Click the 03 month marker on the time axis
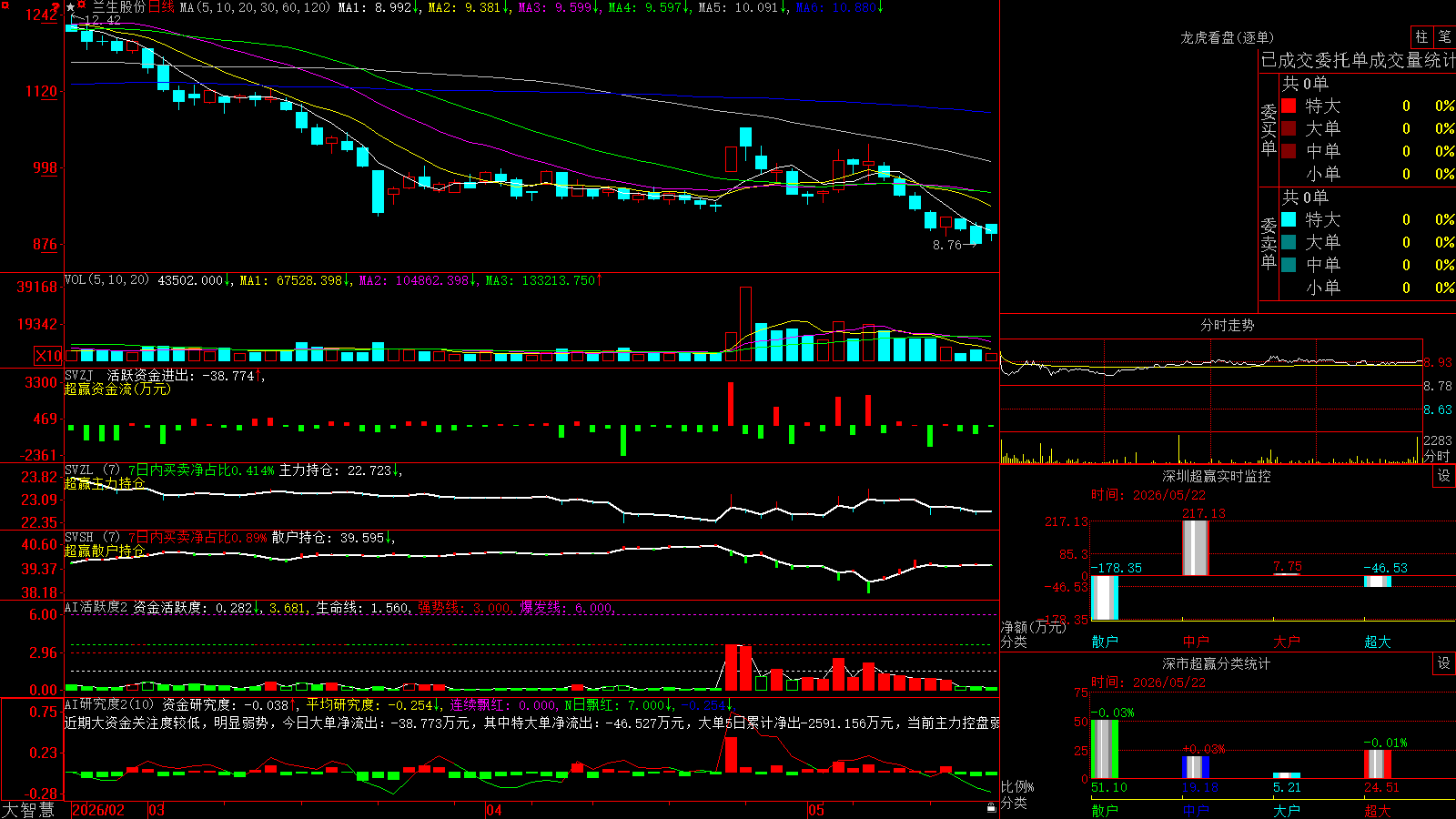 pos(157,810)
